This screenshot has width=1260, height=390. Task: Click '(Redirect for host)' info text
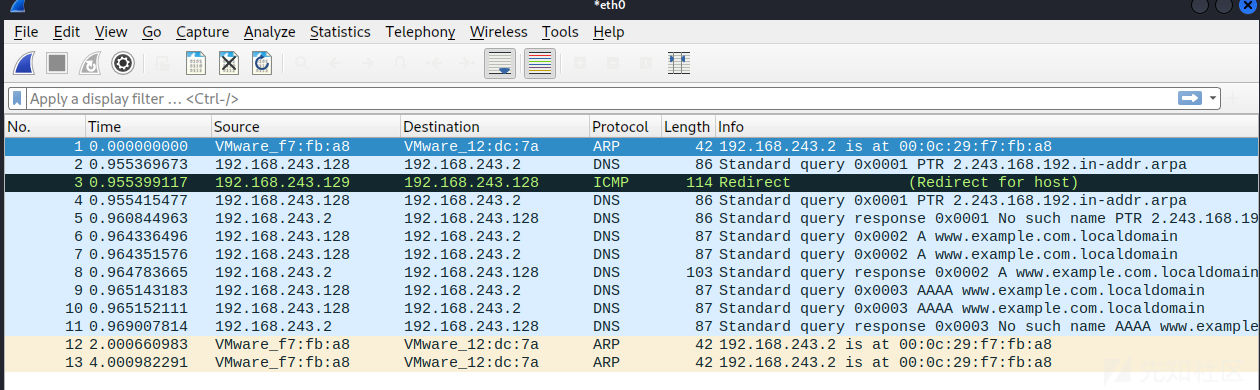click(993, 182)
